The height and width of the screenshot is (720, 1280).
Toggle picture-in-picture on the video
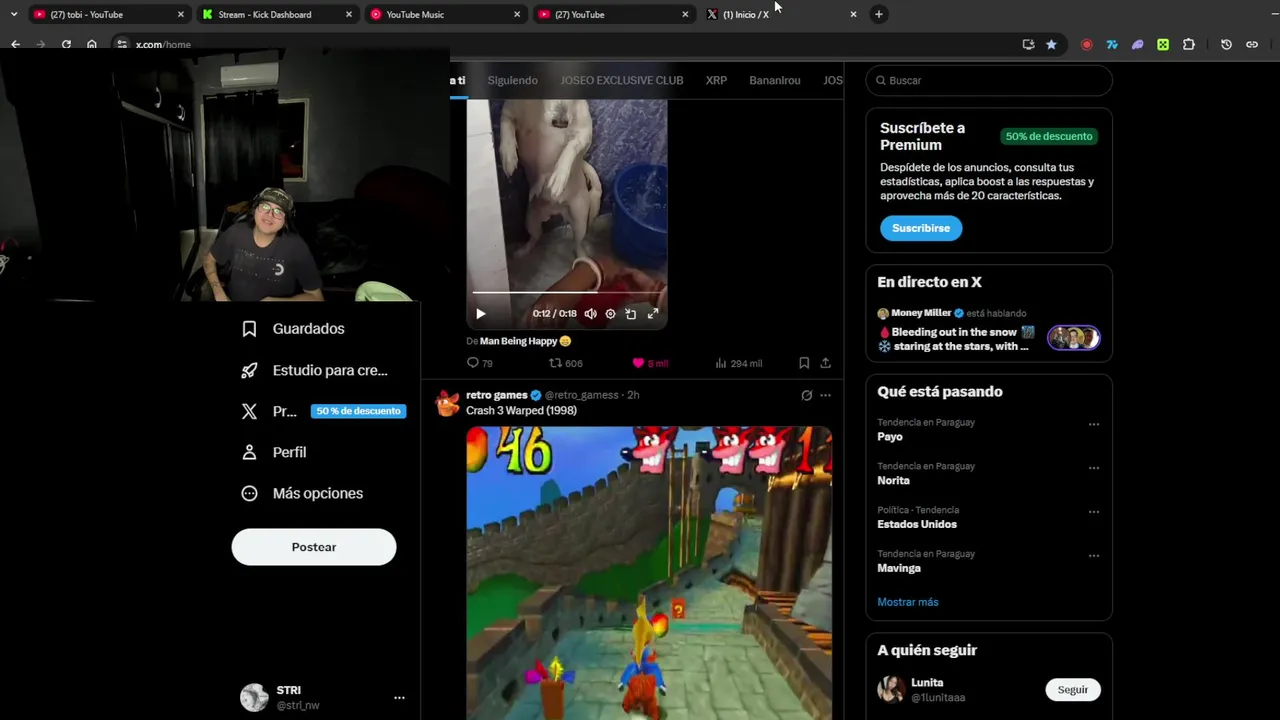click(631, 314)
